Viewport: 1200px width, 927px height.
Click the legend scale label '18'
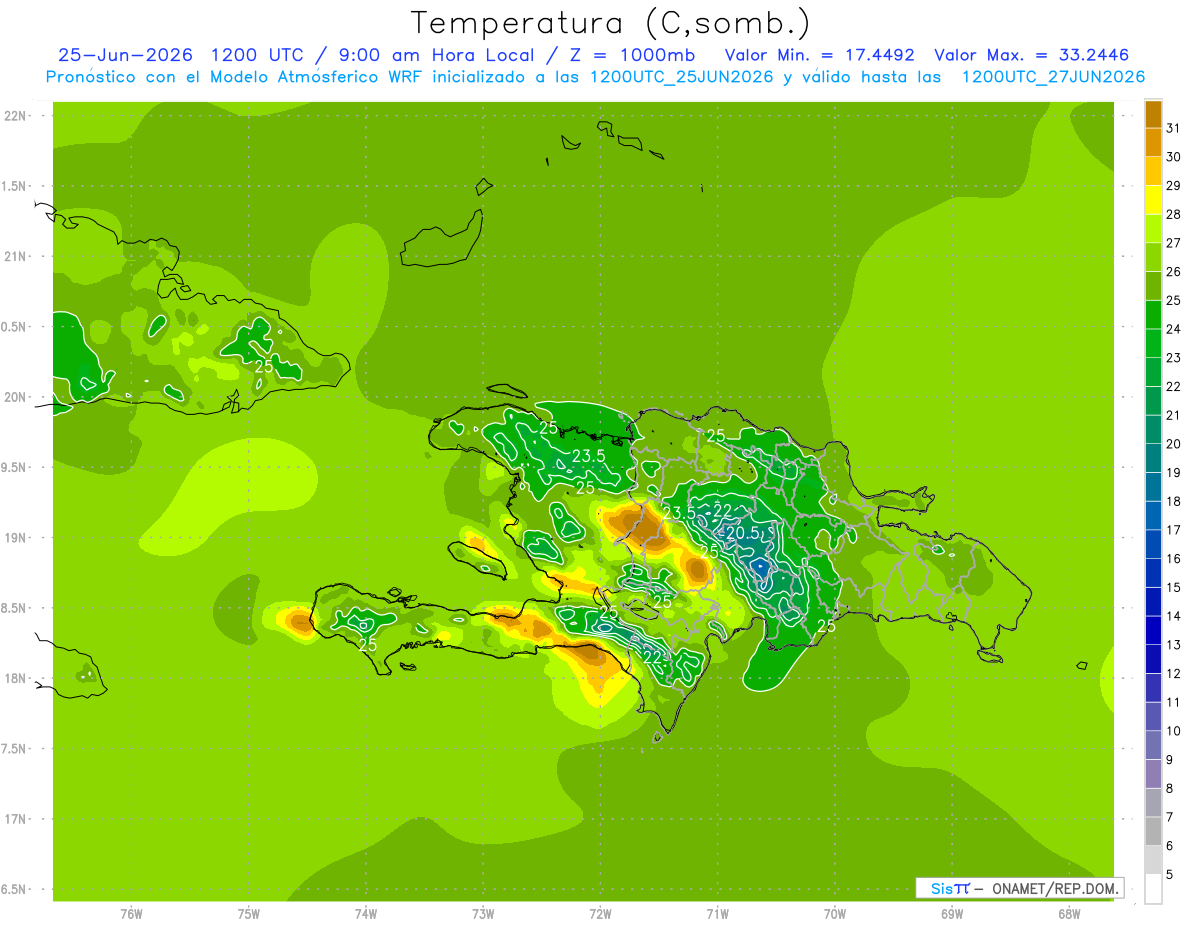(1174, 501)
